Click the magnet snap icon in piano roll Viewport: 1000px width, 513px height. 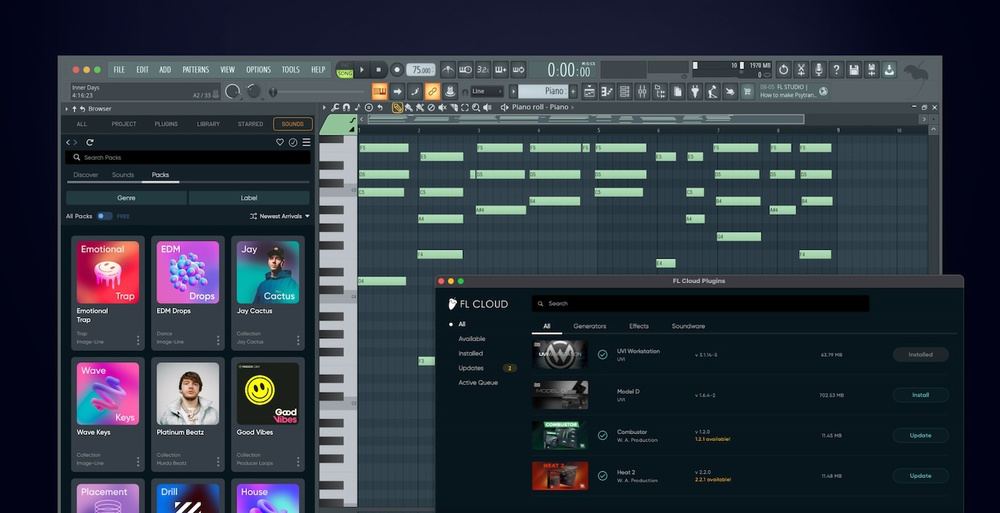346,107
